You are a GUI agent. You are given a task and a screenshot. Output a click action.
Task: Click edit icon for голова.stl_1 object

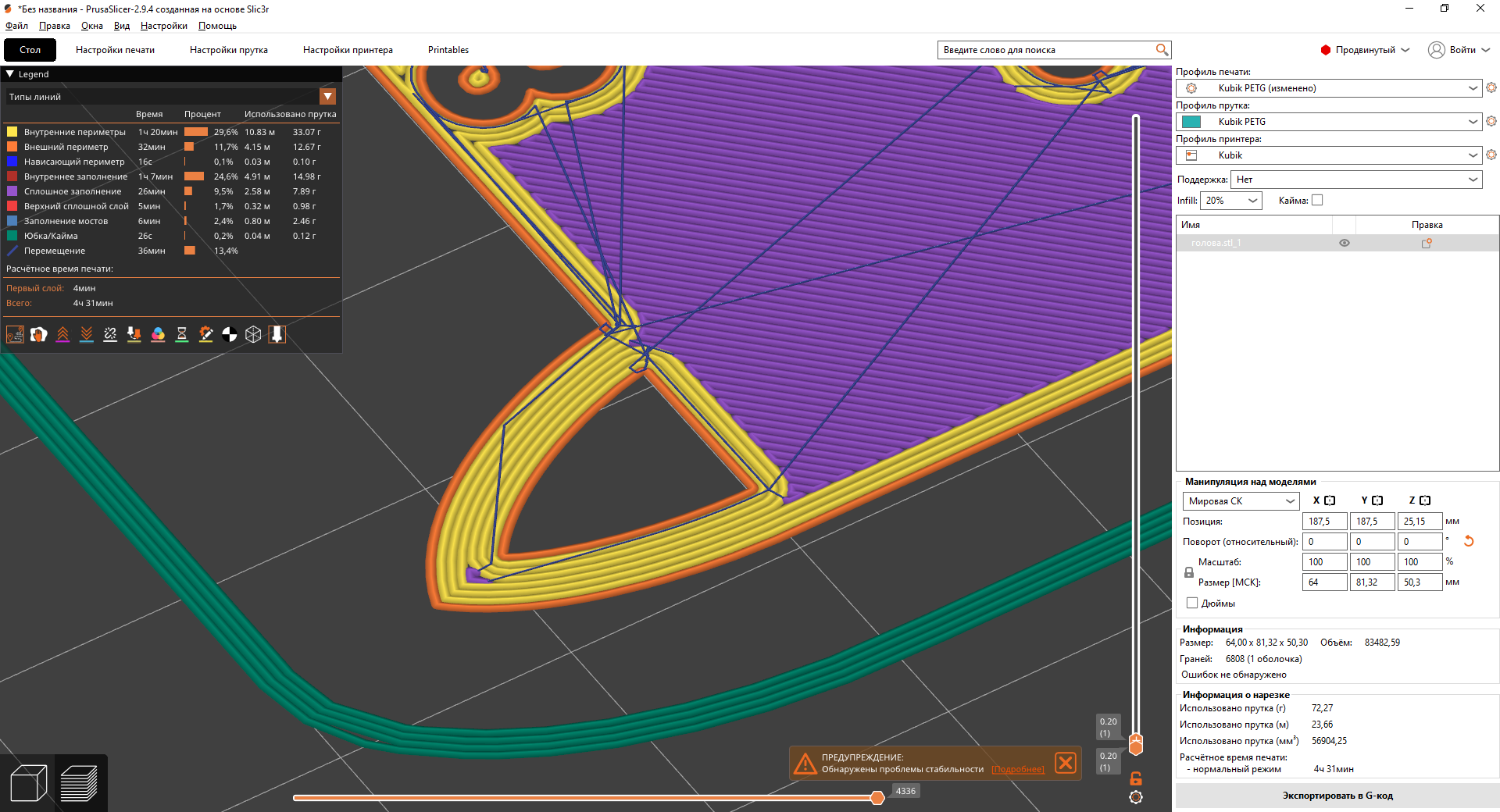(1427, 243)
